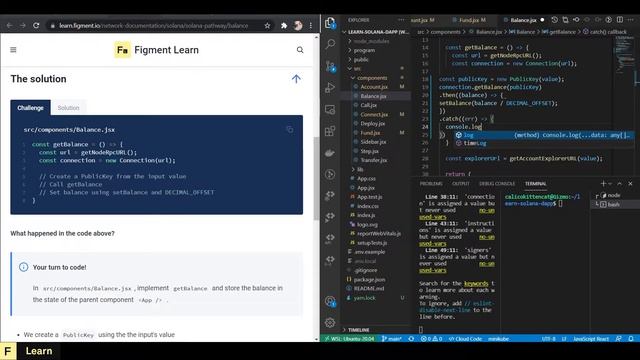Open the Extensions view

pyautogui.click(x=330, y=131)
